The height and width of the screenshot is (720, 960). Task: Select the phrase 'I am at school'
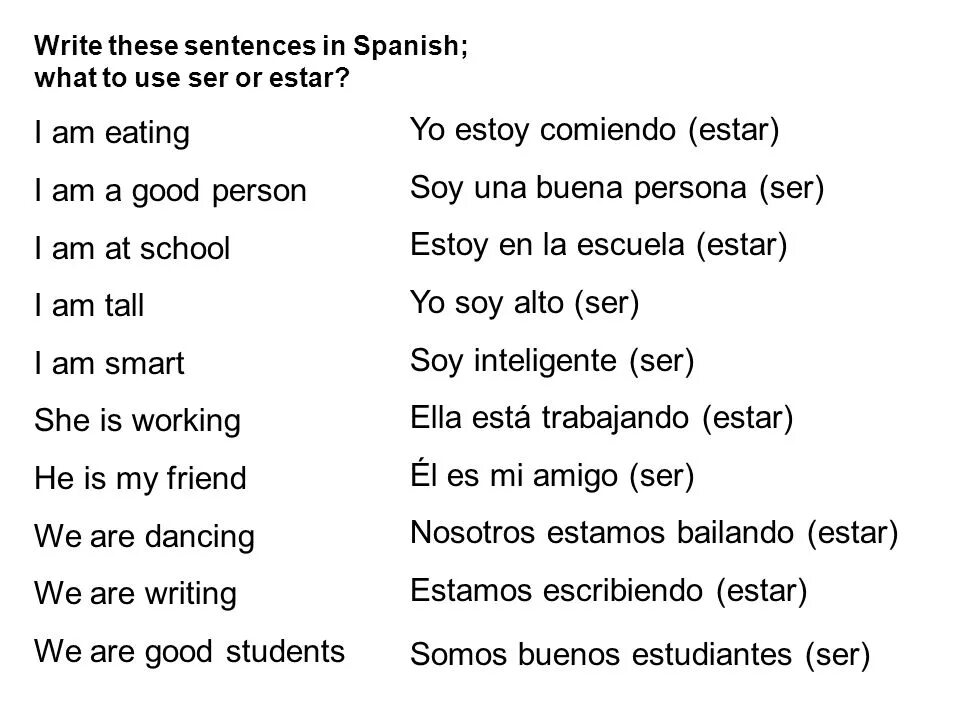[x=132, y=249]
